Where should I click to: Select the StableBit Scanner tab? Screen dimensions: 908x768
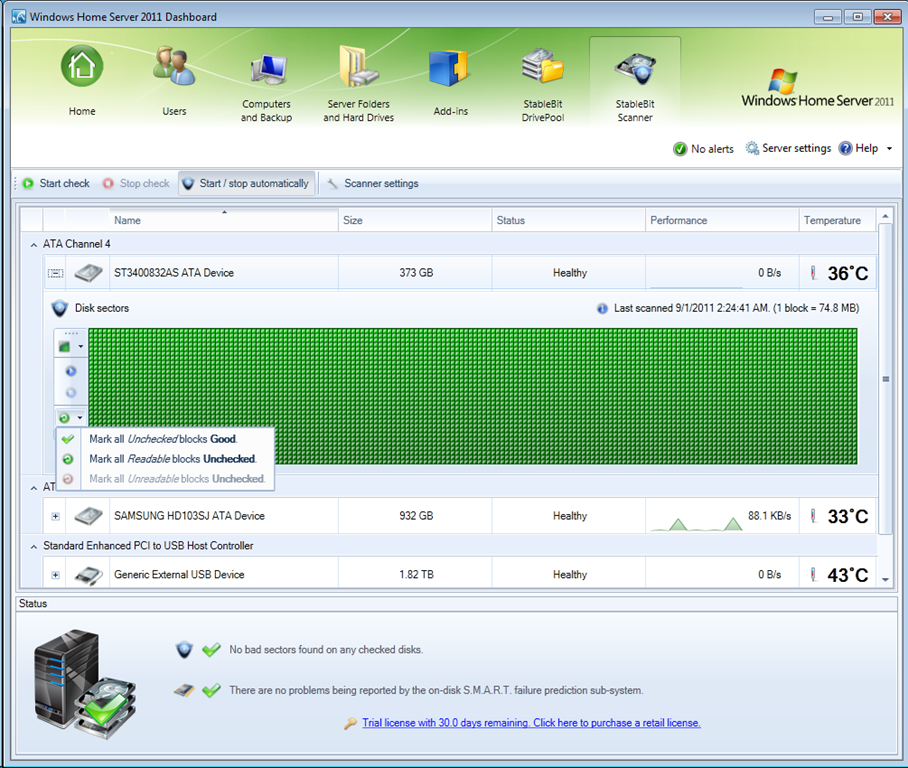tap(635, 82)
